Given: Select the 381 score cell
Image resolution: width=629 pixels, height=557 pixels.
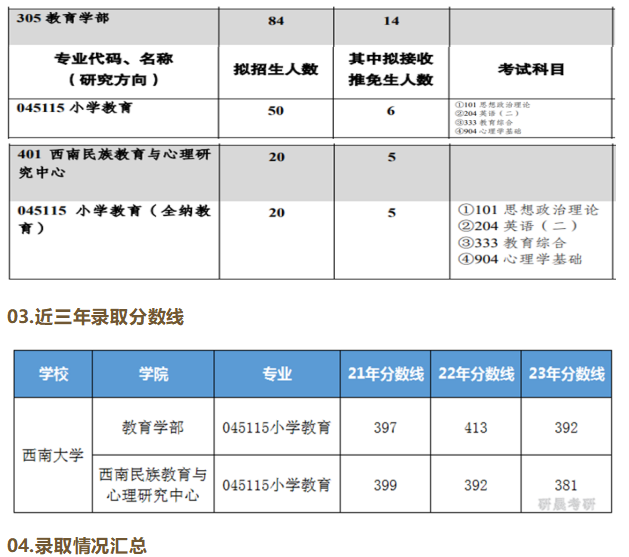Looking at the screenshot, I should pyautogui.click(x=566, y=485).
